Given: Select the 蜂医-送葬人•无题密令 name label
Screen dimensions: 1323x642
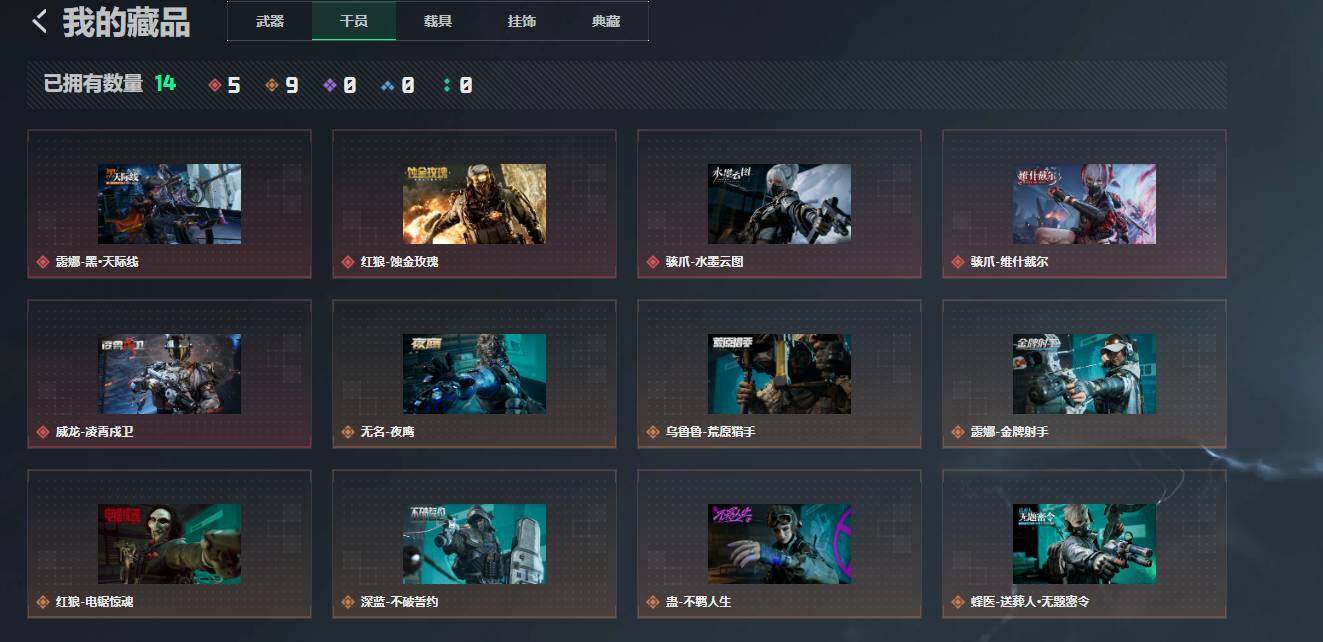Looking at the screenshot, I should pyautogui.click(x=1030, y=602).
